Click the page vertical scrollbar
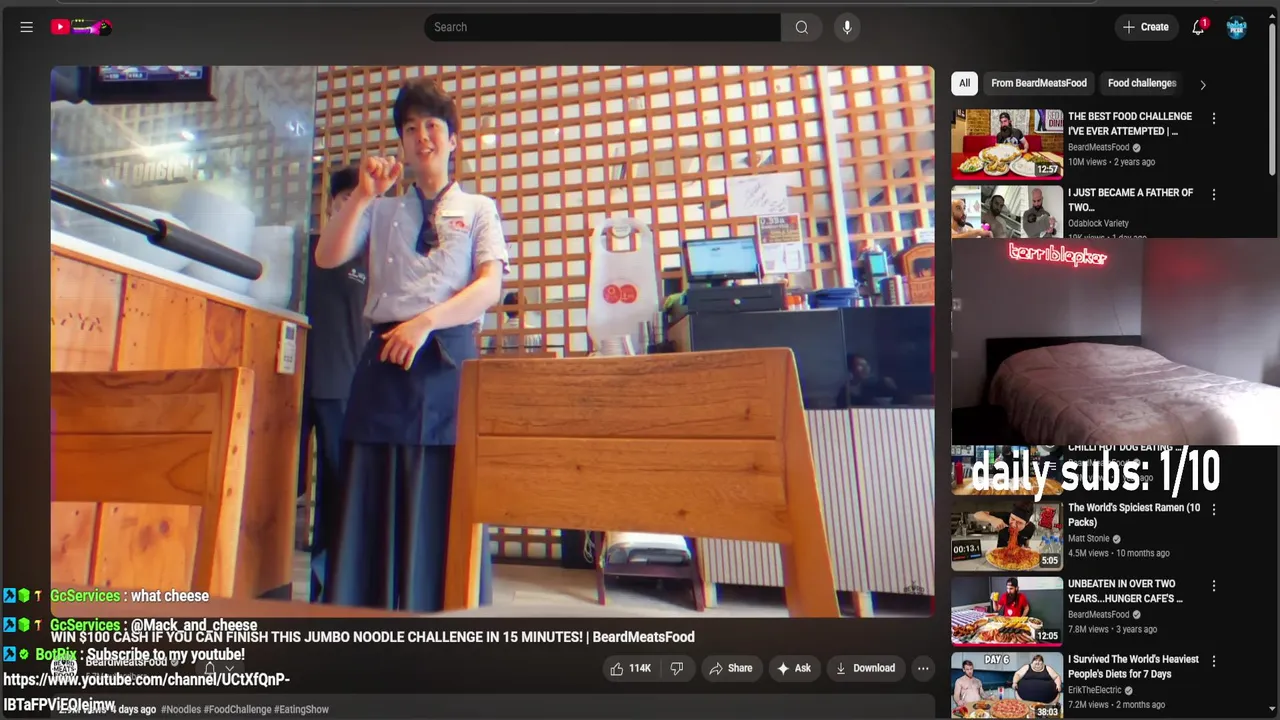 [x=1273, y=100]
